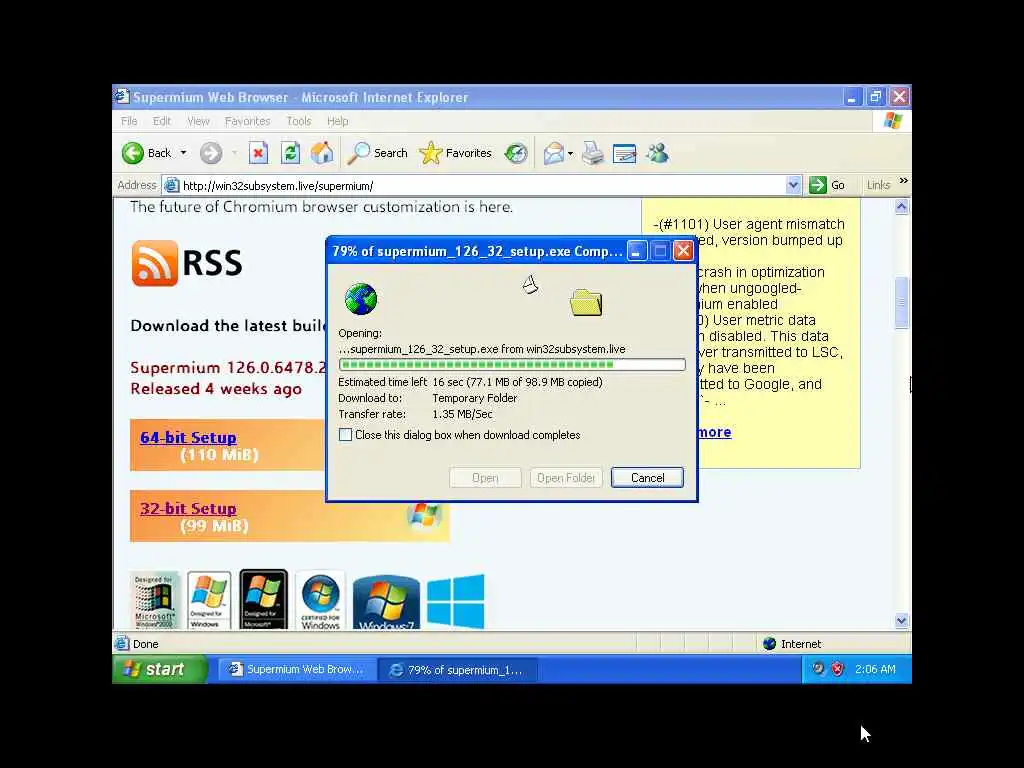Screen dimensions: 1024x768
Task: Open the View menu
Action: [198, 121]
